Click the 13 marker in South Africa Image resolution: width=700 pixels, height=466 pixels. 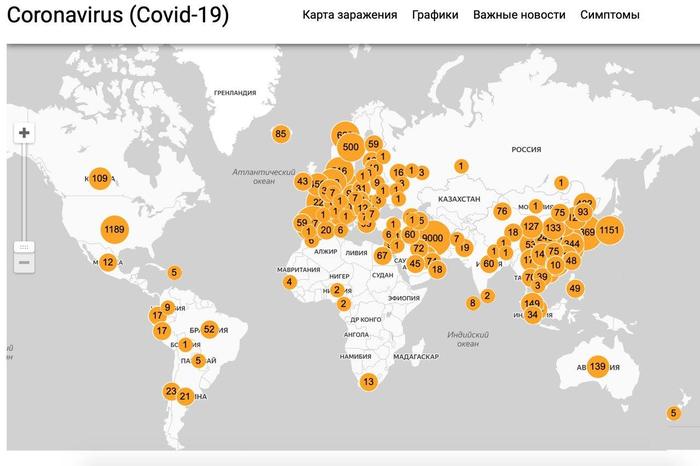[368, 381]
